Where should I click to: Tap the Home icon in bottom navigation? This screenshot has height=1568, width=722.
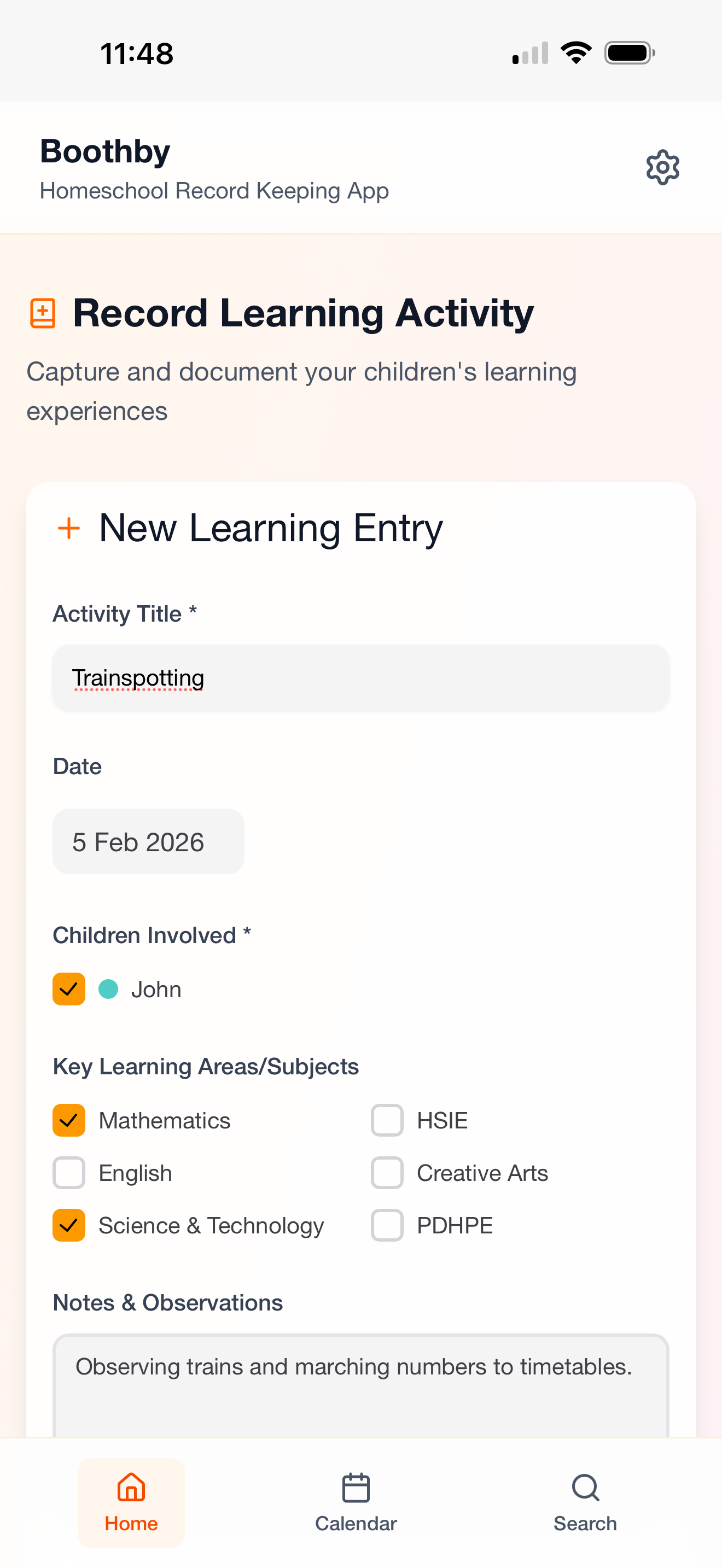click(x=131, y=1488)
